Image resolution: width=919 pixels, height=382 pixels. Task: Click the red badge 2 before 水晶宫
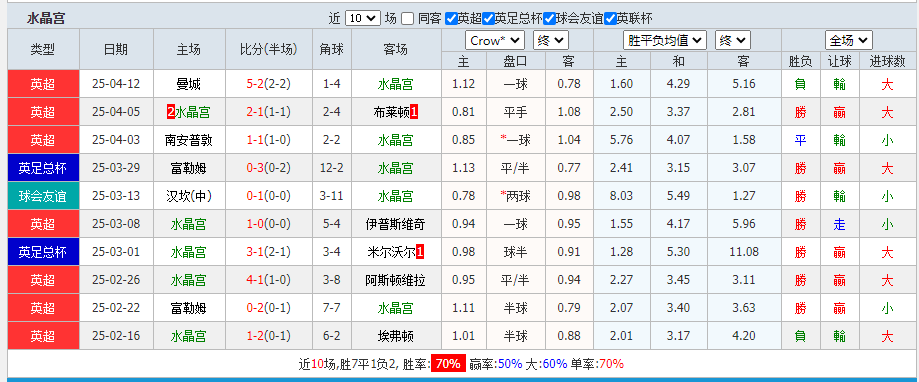(171, 112)
